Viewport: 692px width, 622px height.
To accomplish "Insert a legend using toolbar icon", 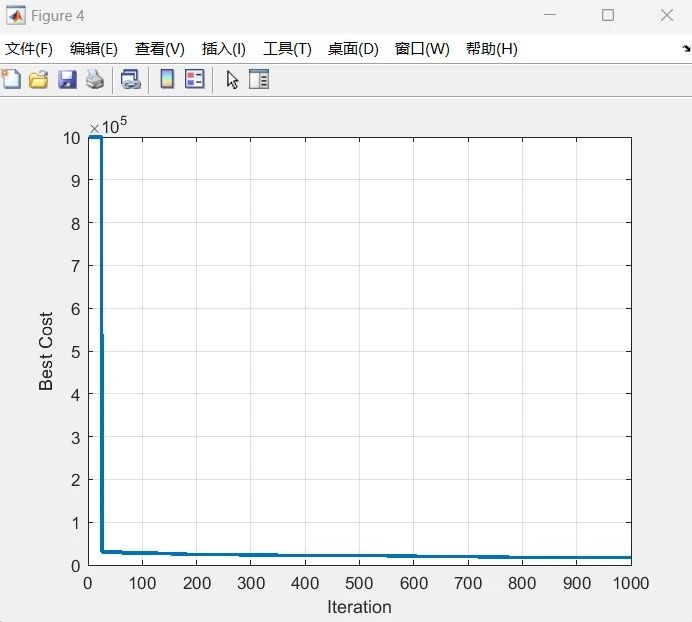I will point(195,79).
